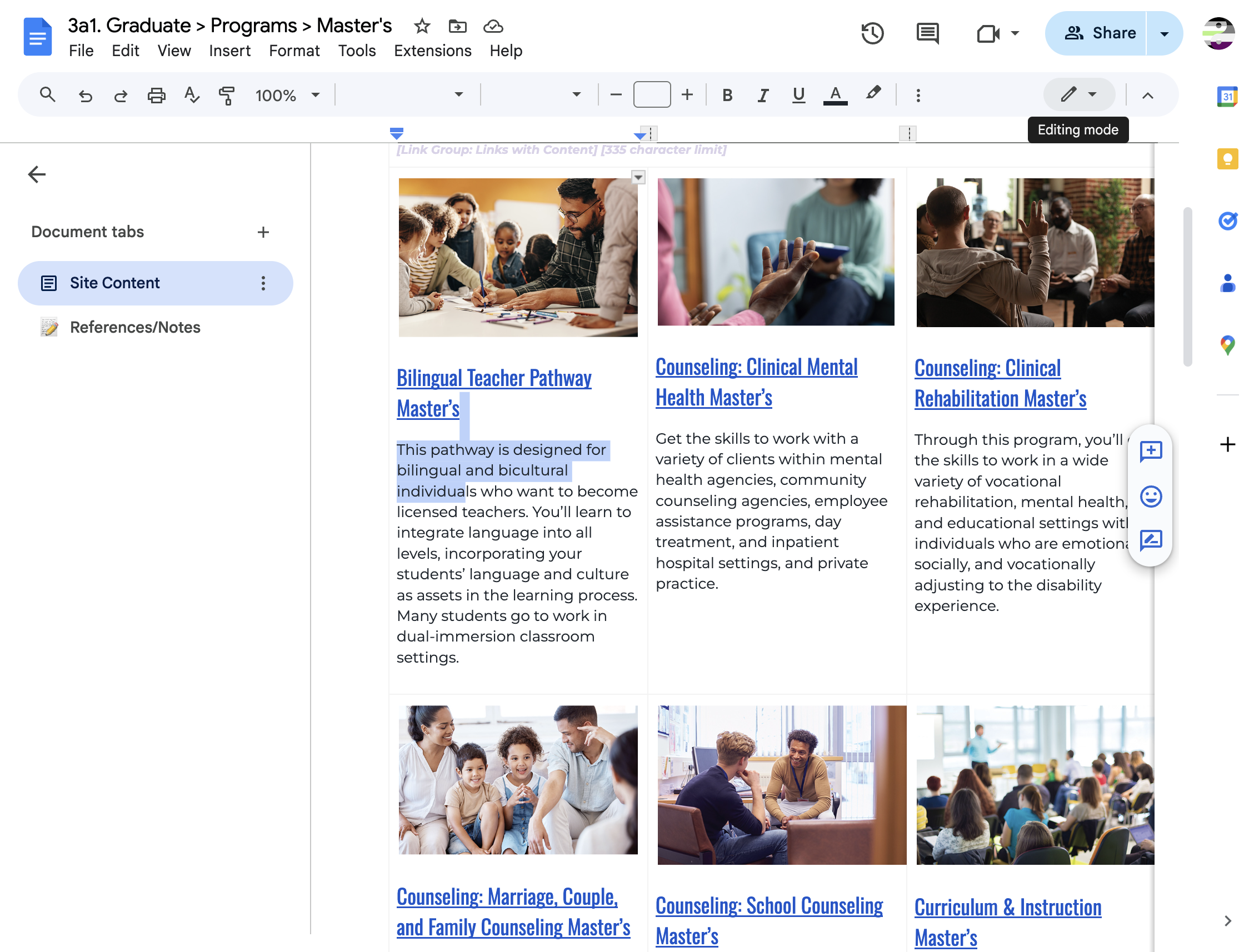Open the 100% zoom dropdown
This screenshot has width=1259, height=952.
point(288,95)
